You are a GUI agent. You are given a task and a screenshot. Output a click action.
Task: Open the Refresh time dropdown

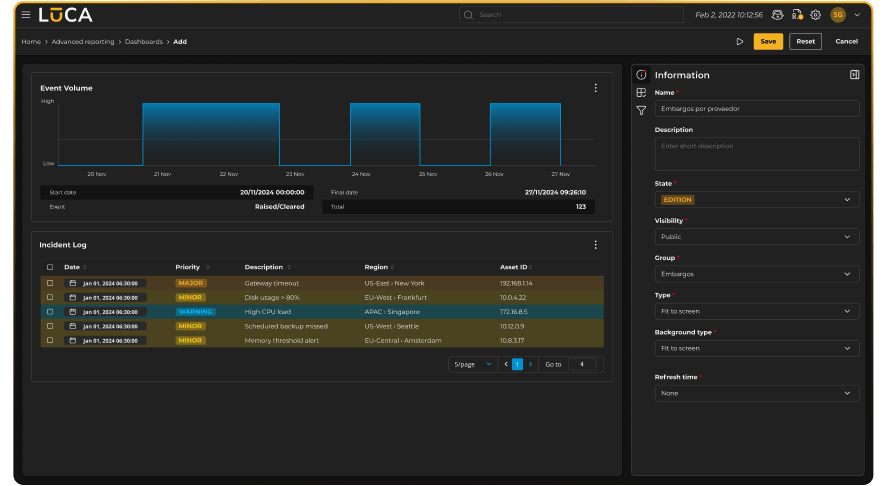coord(757,393)
